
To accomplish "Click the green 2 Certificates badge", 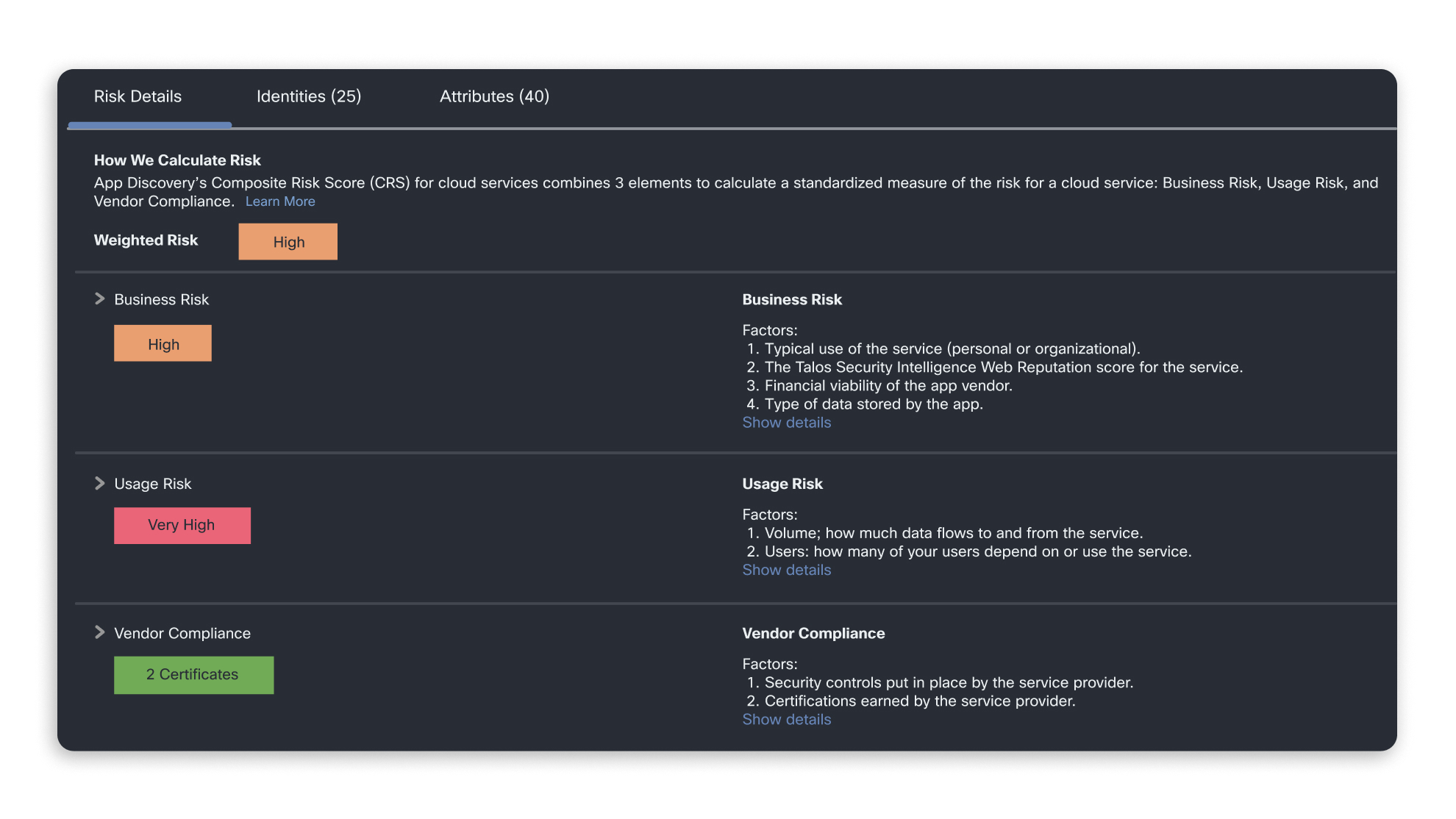I will pos(193,675).
